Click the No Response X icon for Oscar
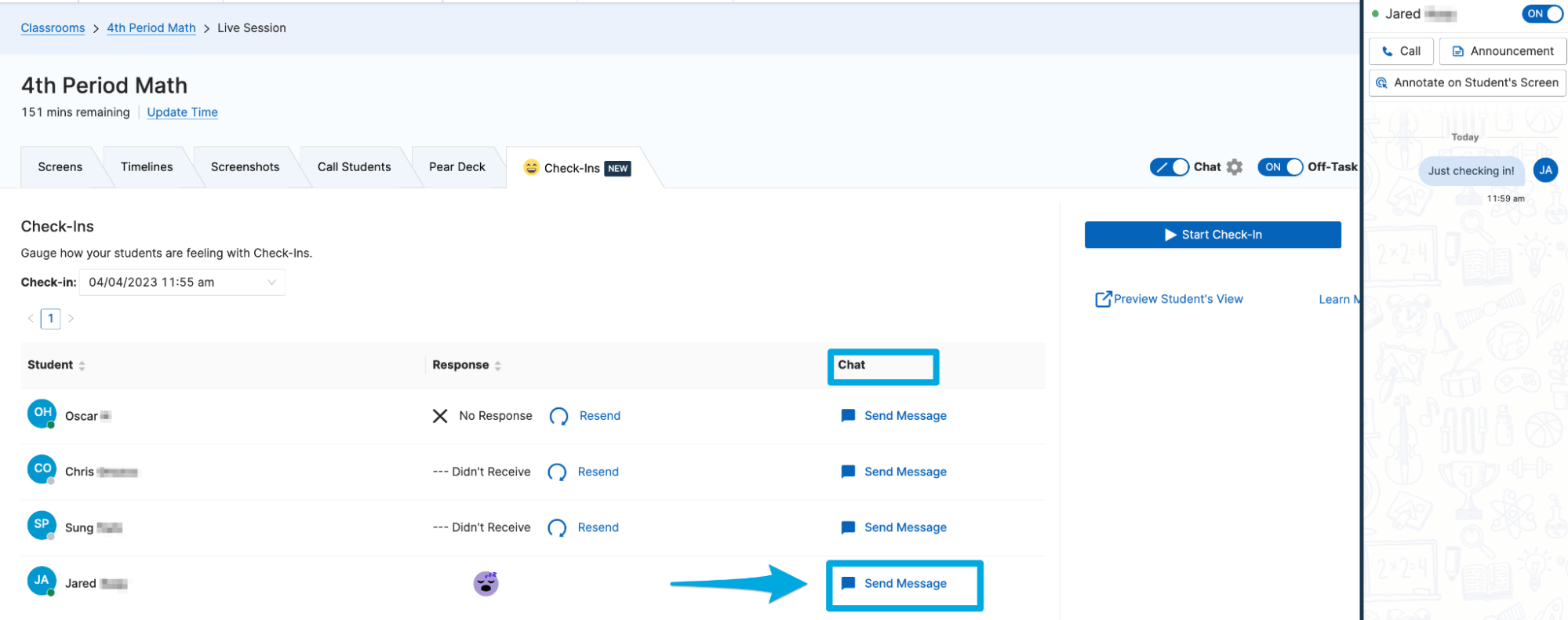This screenshot has height=620, width=1568. pyautogui.click(x=440, y=416)
